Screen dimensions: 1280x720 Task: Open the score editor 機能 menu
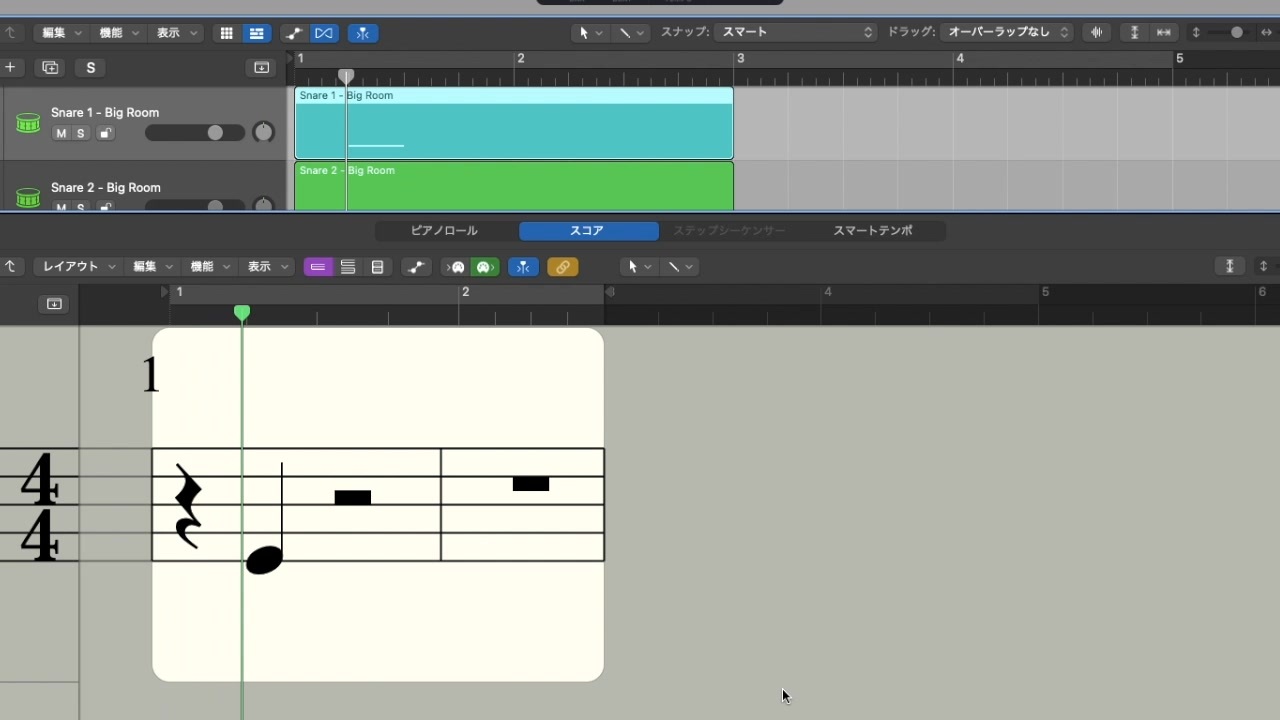[x=210, y=267]
